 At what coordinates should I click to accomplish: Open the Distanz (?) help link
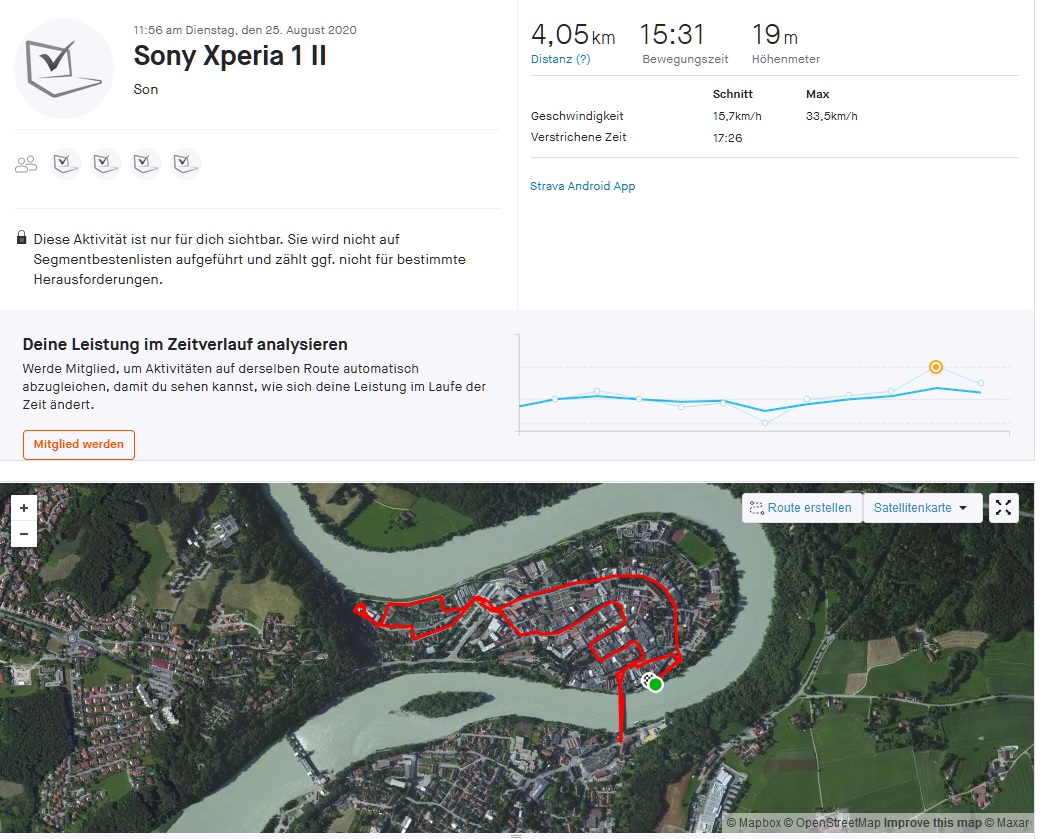[x=560, y=59]
